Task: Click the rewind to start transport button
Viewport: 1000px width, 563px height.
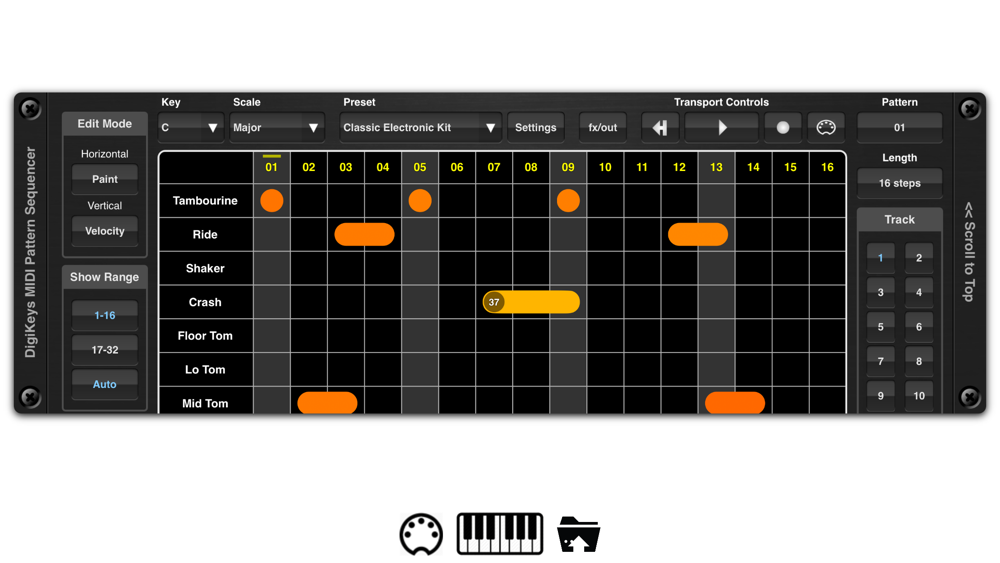Action: click(x=660, y=128)
